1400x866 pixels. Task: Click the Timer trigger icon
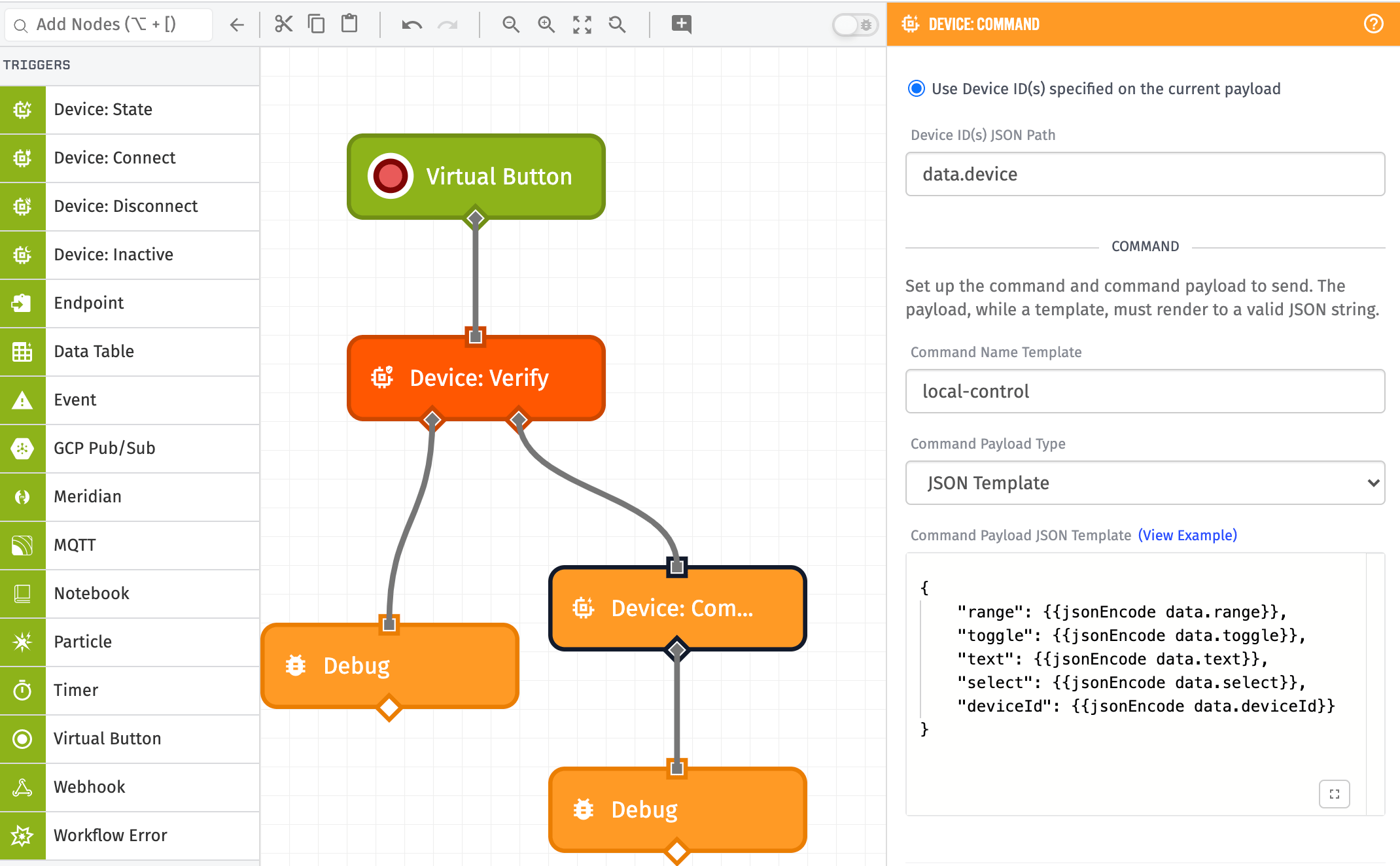pyautogui.click(x=22, y=689)
